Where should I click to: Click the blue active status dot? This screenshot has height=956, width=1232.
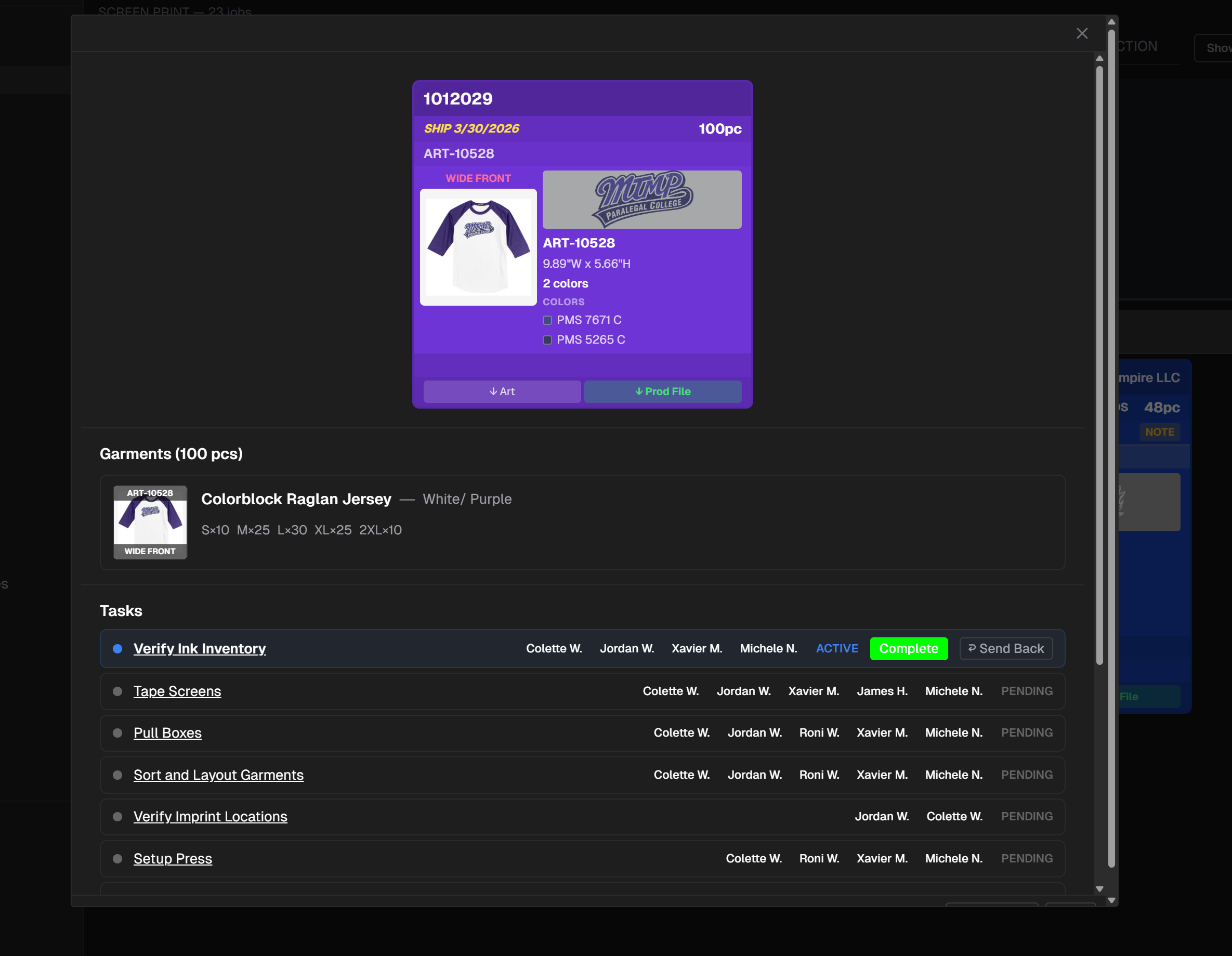point(117,649)
